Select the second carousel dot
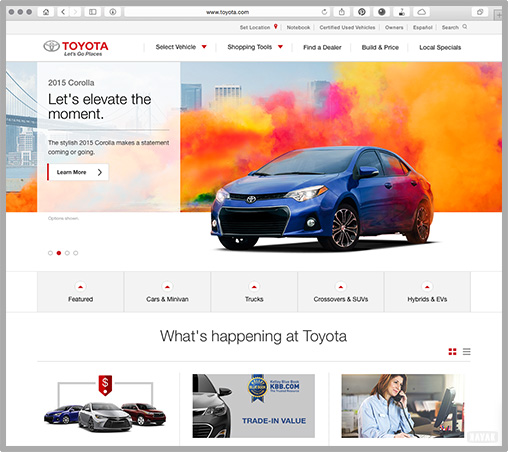The image size is (508, 452). [59, 253]
